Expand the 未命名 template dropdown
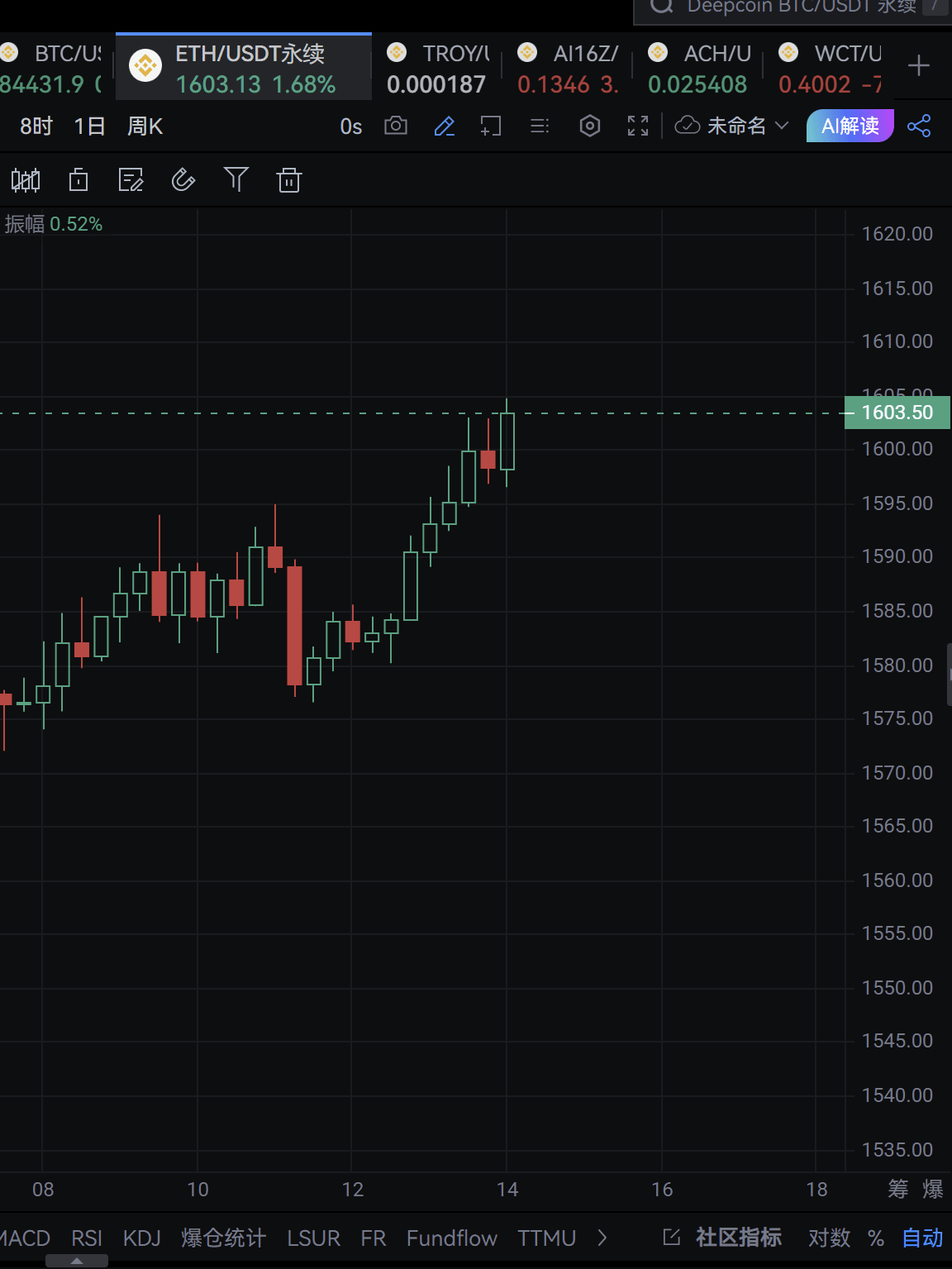Screen dimensions: 952x1269 (x=732, y=126)
